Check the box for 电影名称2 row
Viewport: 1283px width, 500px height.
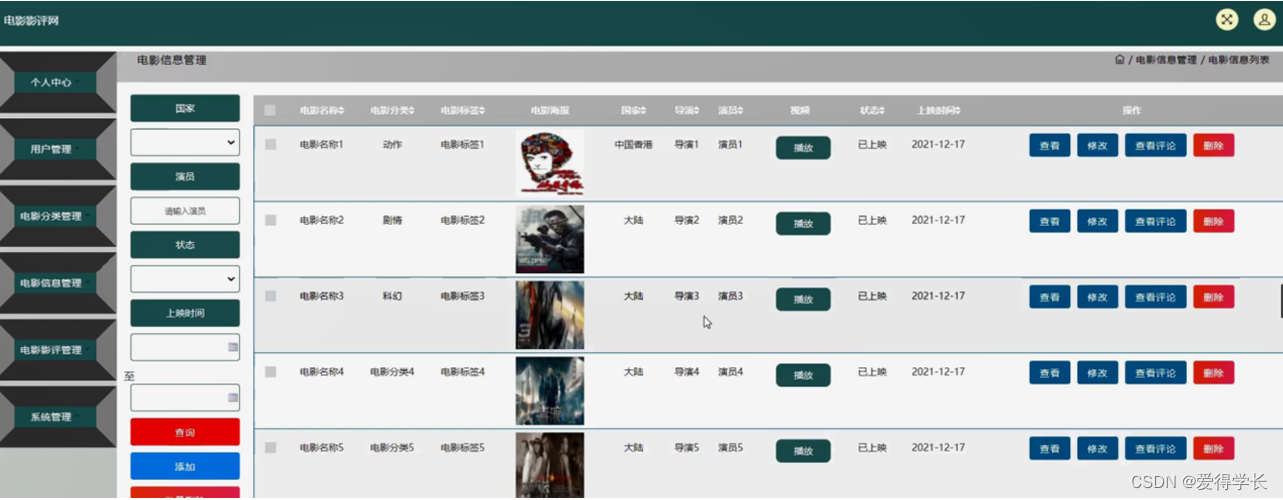click(270, 220)
